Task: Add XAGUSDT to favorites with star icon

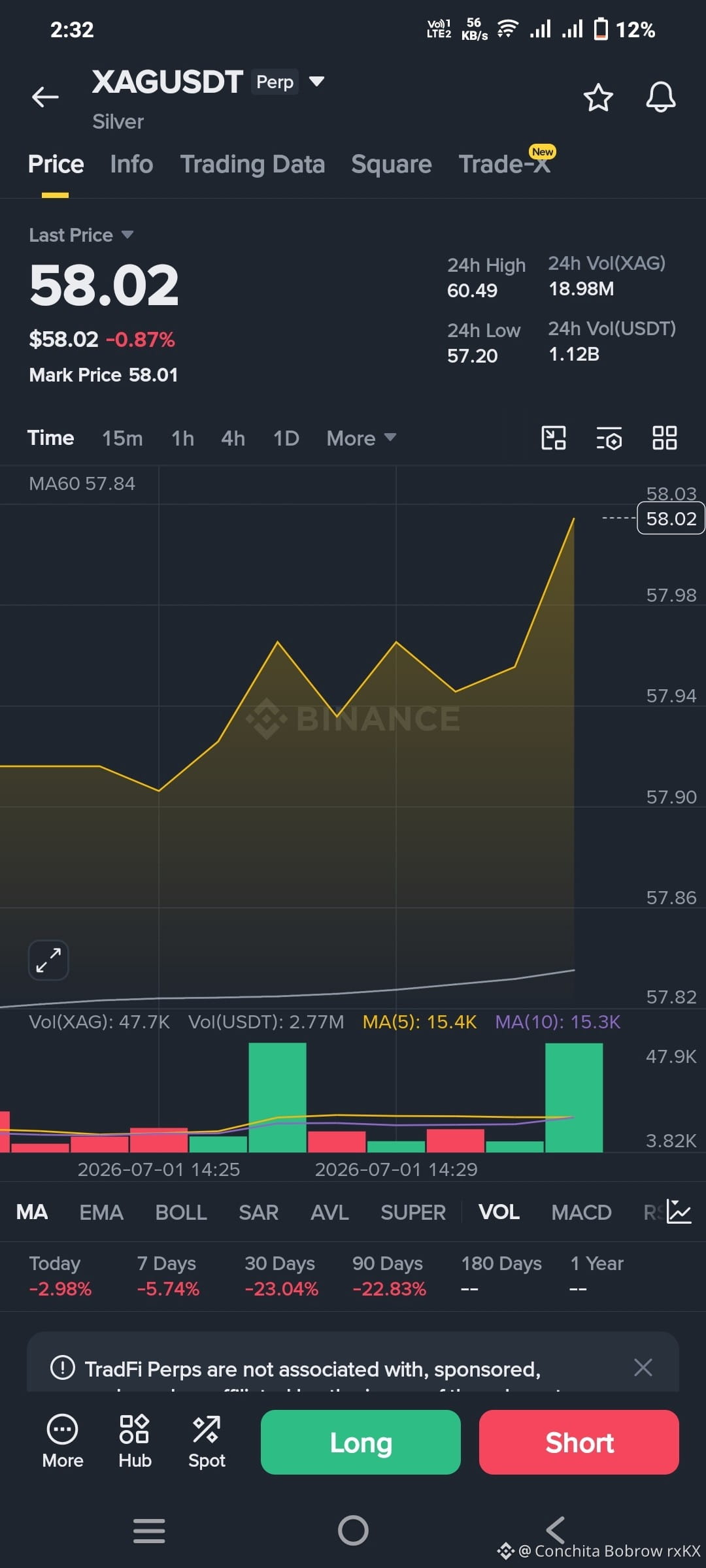Action: [x=597, y=97]
